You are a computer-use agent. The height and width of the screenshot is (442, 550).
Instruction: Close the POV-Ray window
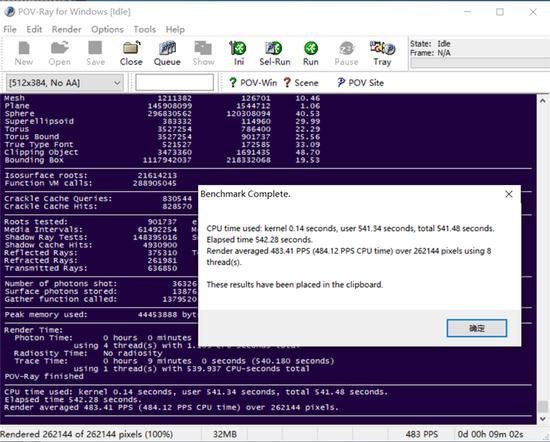click(533, 12)
